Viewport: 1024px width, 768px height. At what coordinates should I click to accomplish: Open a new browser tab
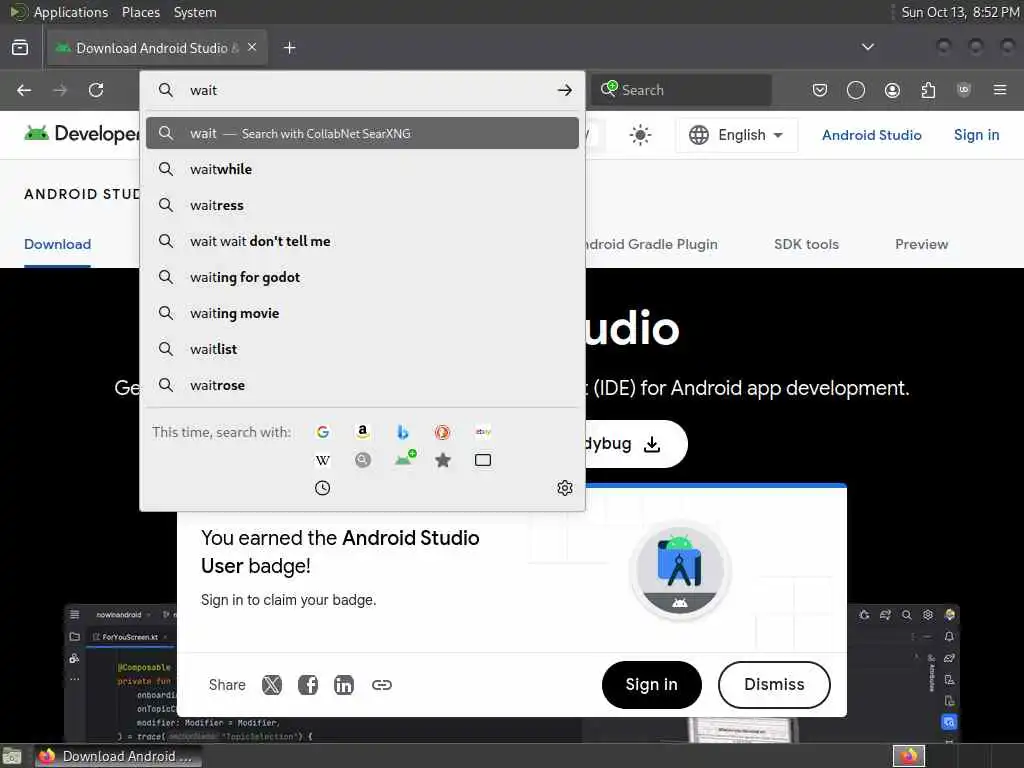(290, 48)
